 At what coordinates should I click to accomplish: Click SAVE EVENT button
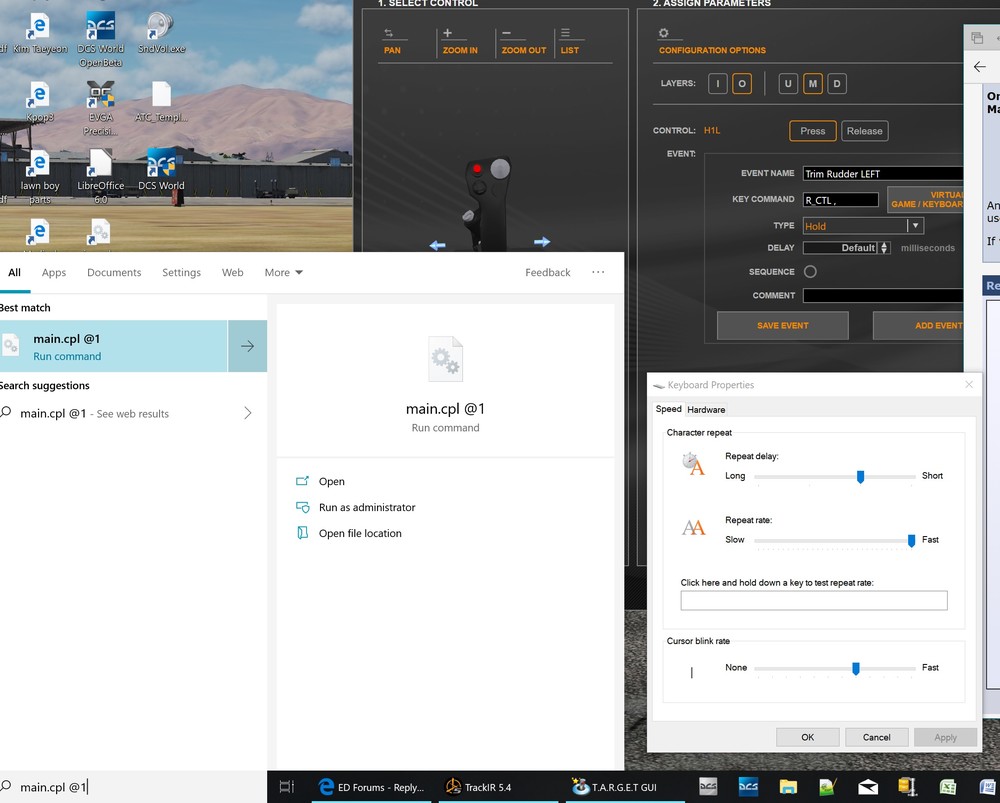(x=783, y=325)
